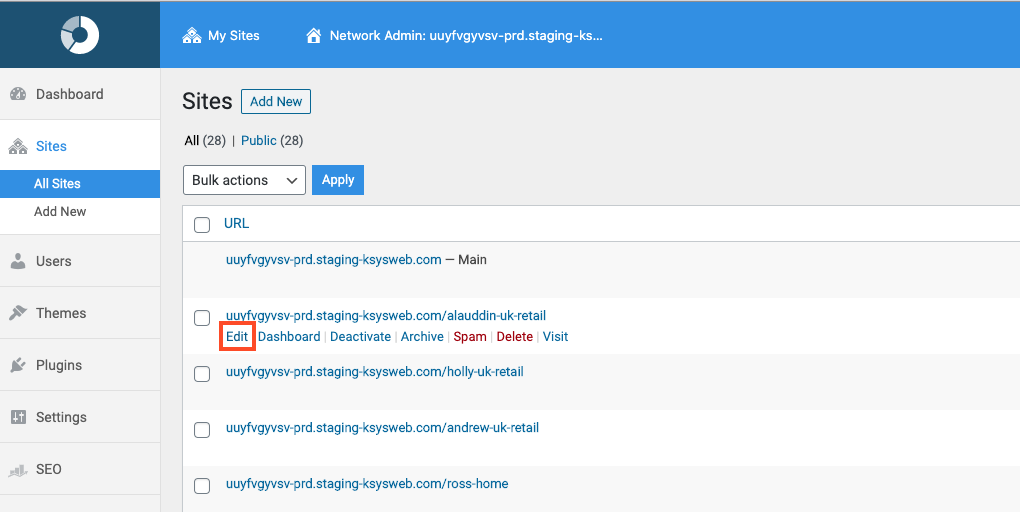The width and height of the screenshot is (1020, 512).
Task: Click the Themes paintbrush icon
Action: 18,313
